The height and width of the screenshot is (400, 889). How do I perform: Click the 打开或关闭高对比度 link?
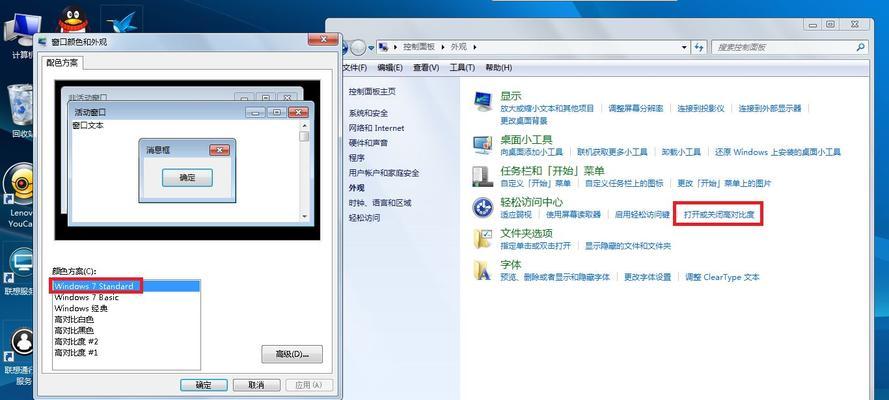pyautogui.click(x=718, y=215)
